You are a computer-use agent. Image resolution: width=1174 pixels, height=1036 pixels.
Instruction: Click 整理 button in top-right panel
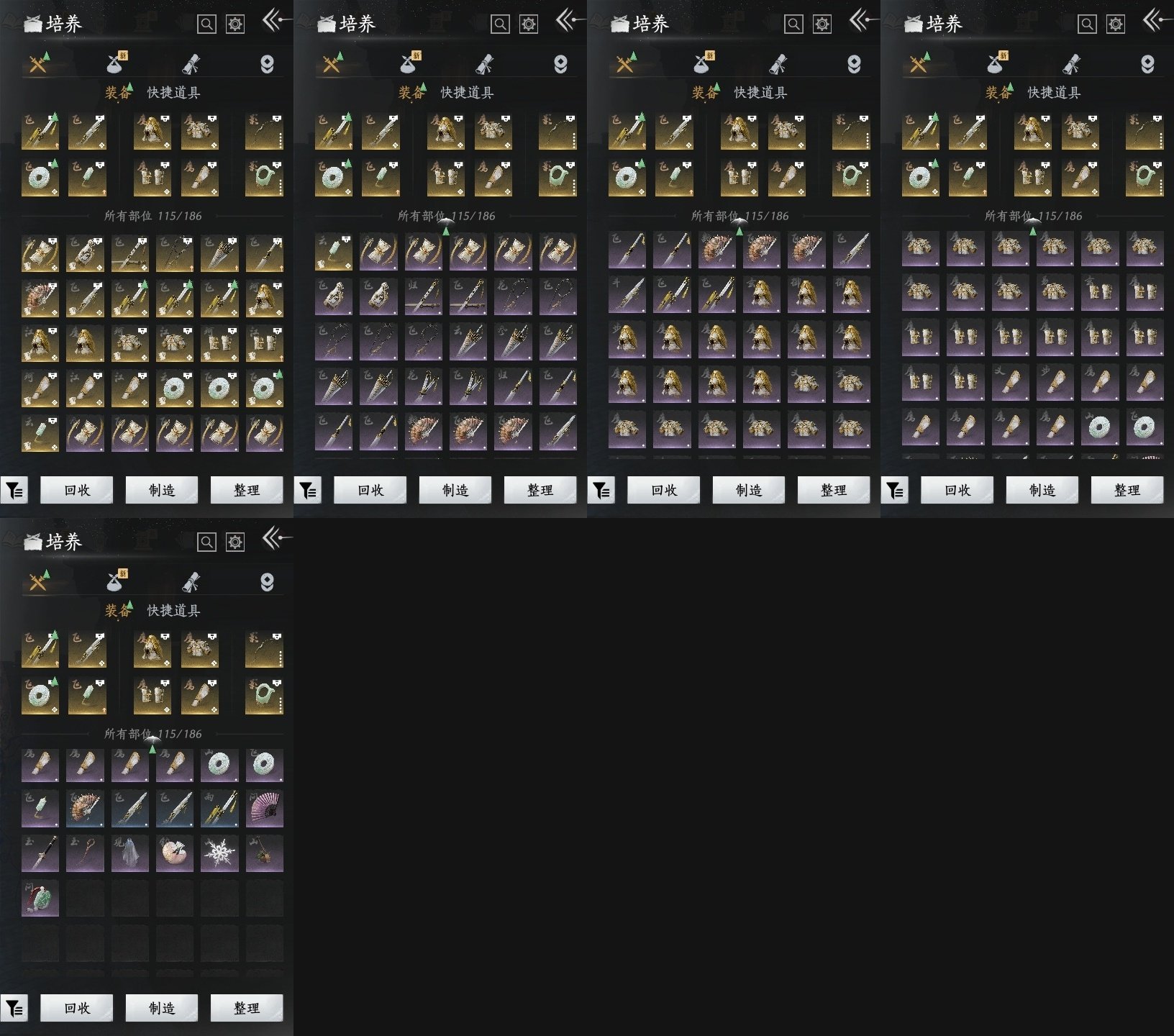point(1127,490)
